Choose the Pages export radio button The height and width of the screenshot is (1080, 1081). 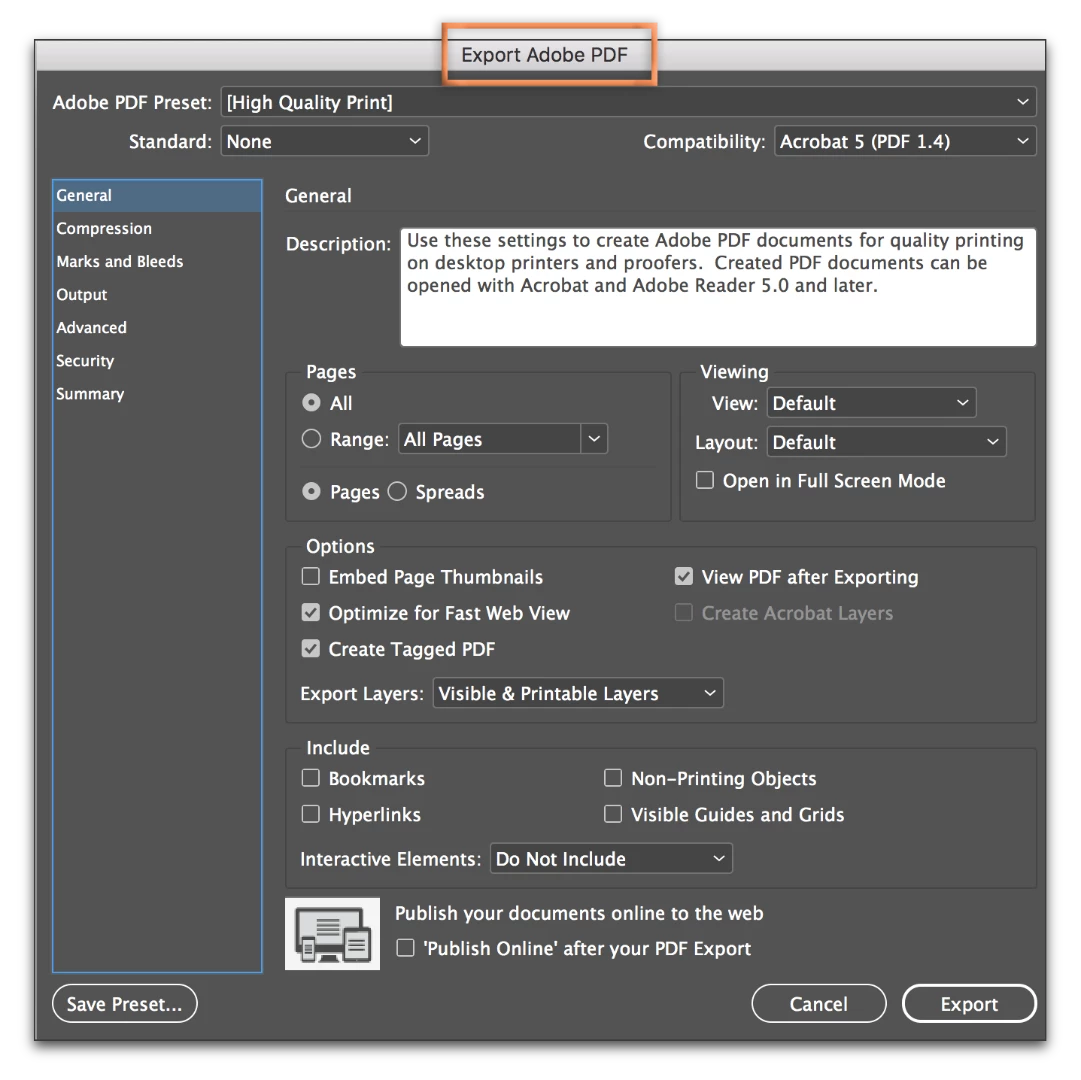click(x=312, y=491)
